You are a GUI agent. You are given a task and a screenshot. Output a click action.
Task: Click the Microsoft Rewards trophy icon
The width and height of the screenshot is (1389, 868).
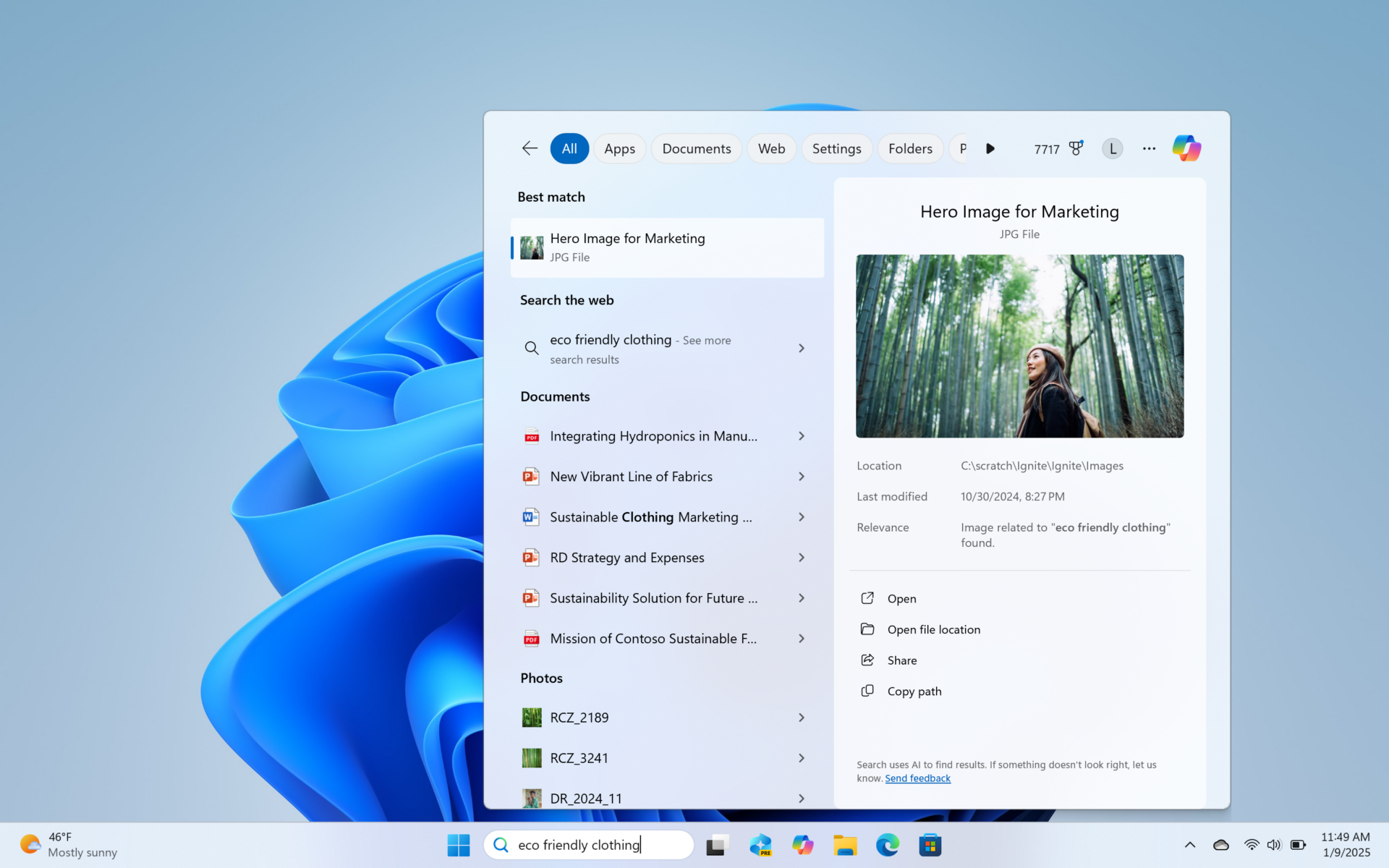point(1076,148)
